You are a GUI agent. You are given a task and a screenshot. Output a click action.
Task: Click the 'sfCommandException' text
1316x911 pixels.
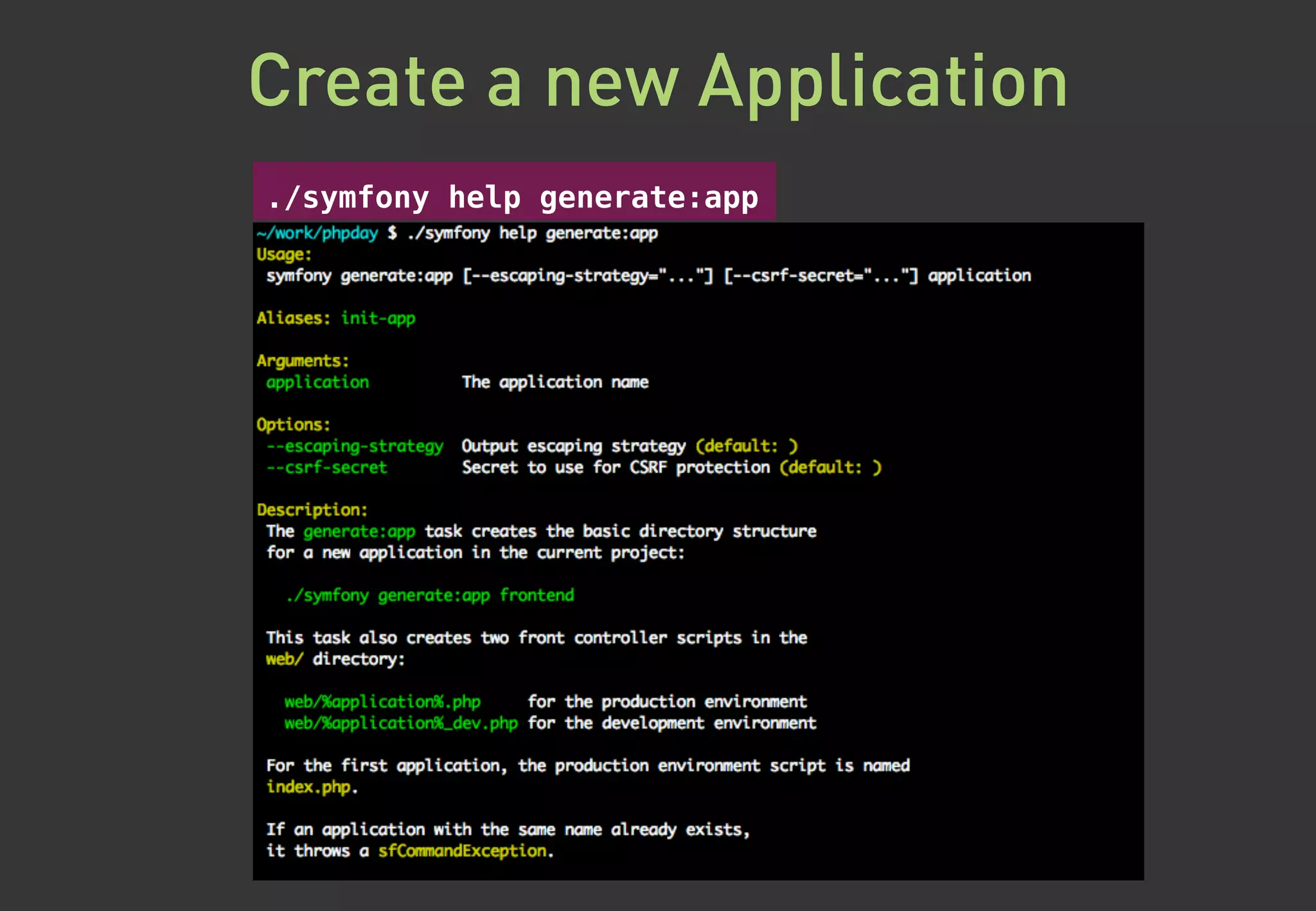pyautogui.click(x=462, y=851)
